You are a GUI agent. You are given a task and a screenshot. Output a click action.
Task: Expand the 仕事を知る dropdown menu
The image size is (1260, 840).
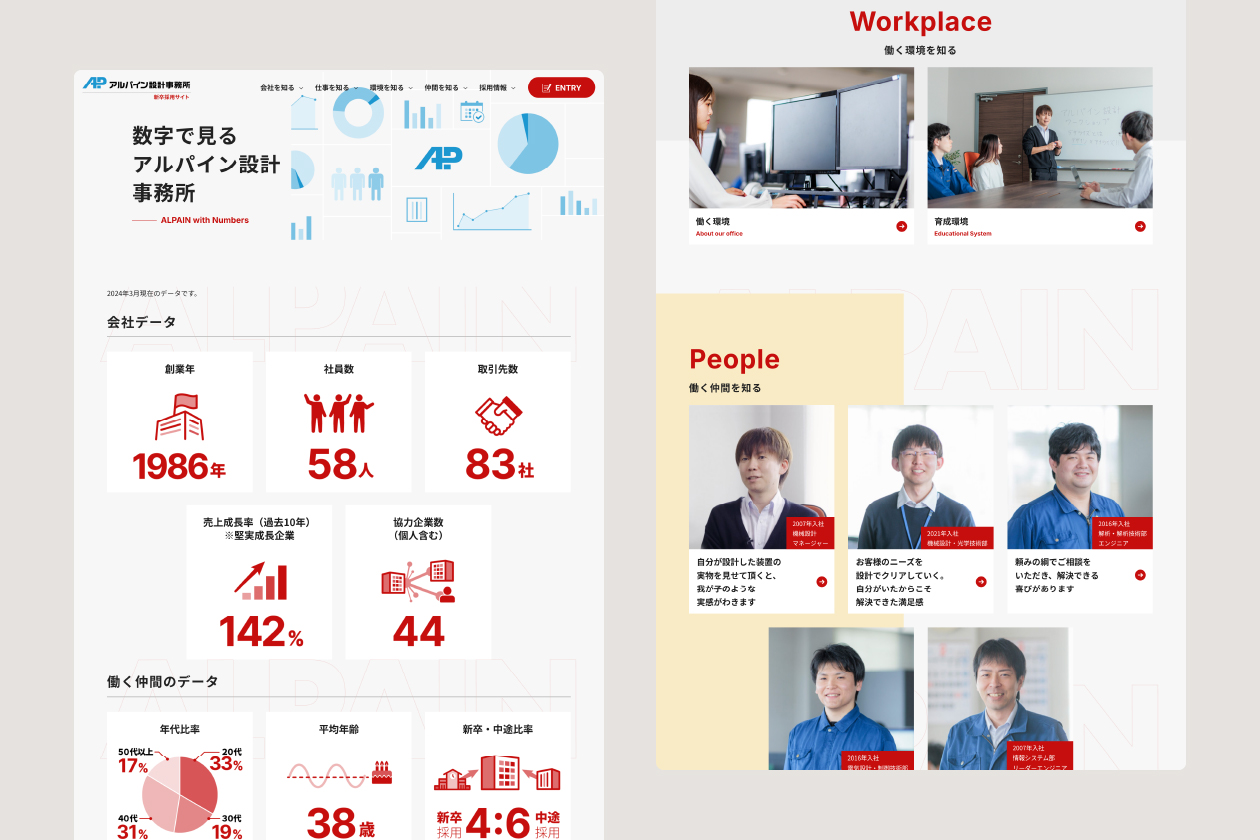point(336,88)
